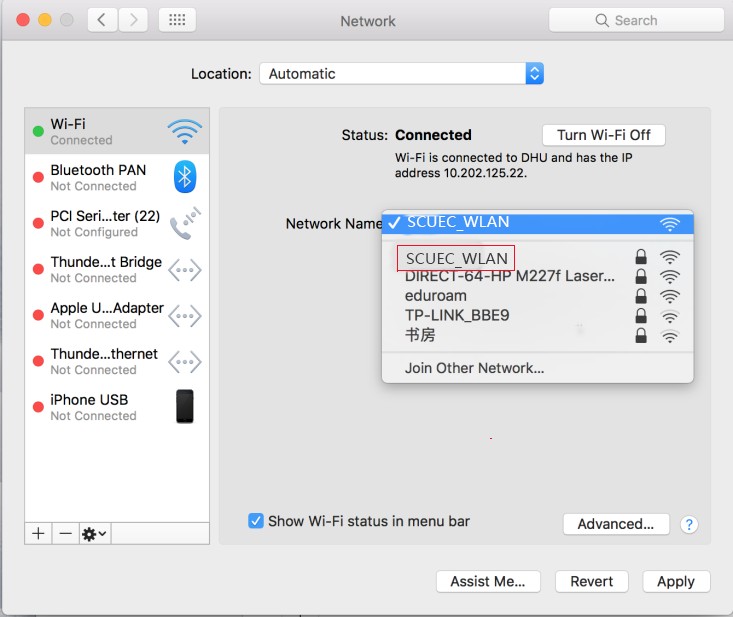Select eduroam network from list
Screen dimensions: 733x617
pyautogui.click(x=436, y=296)
